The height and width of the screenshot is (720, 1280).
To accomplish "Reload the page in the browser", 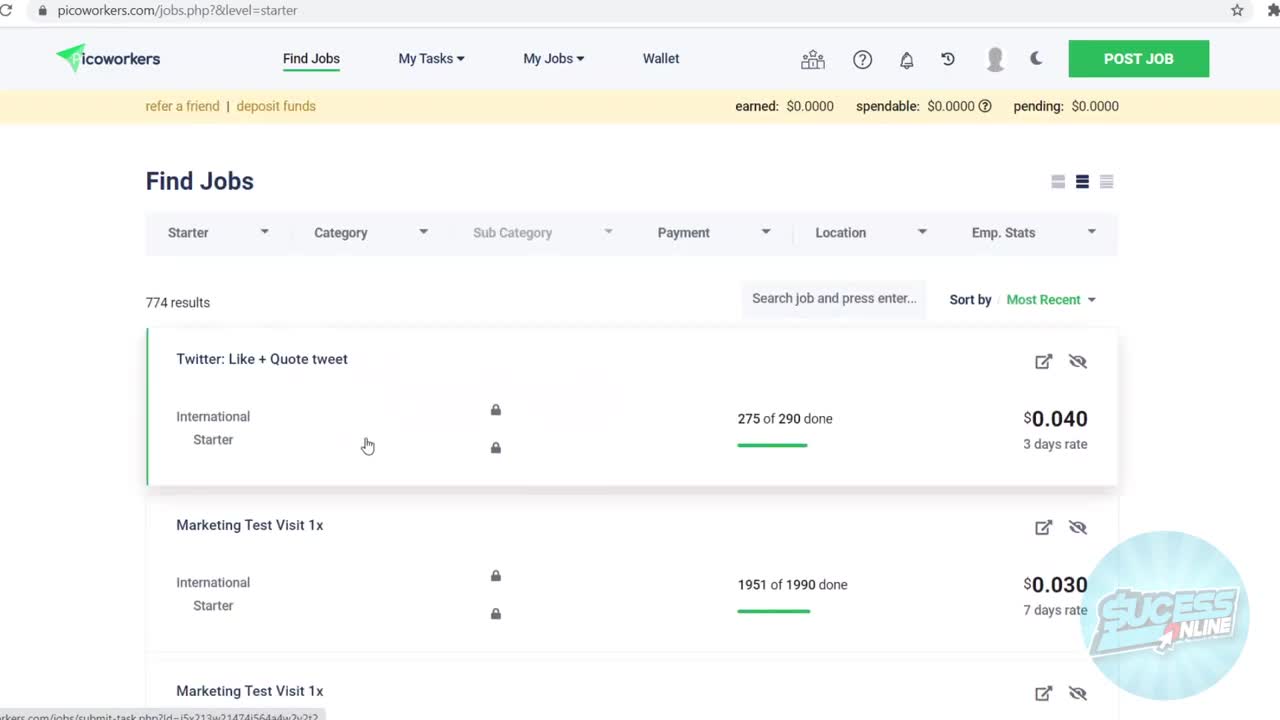I will tap(6, 10).
